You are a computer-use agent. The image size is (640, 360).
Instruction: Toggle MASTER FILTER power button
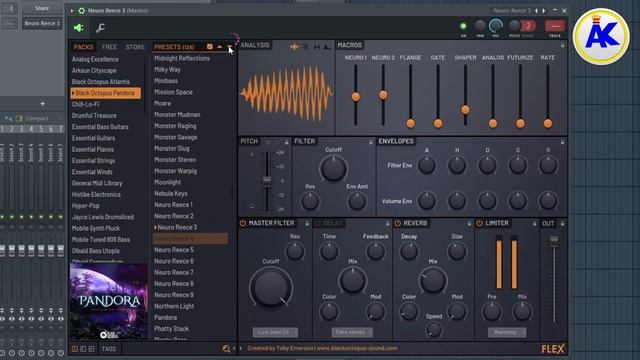click(x=243, y=223)
